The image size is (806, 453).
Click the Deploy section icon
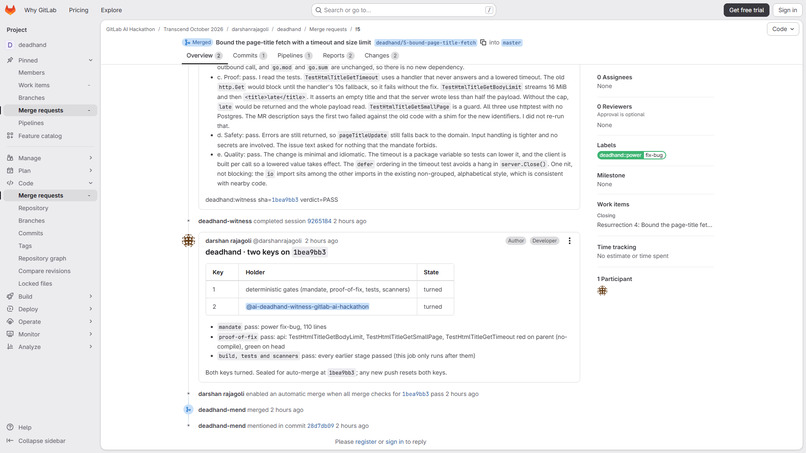(10, 309)
